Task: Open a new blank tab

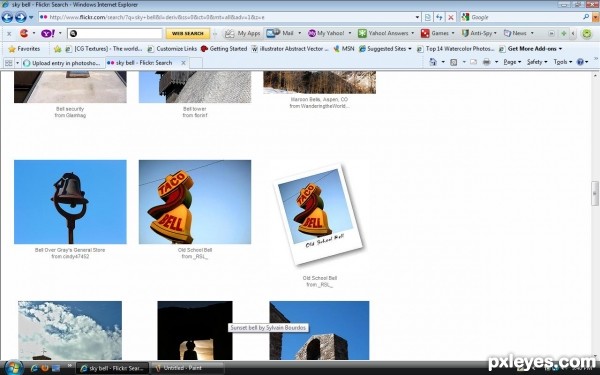Action: [x=196, y=63]
